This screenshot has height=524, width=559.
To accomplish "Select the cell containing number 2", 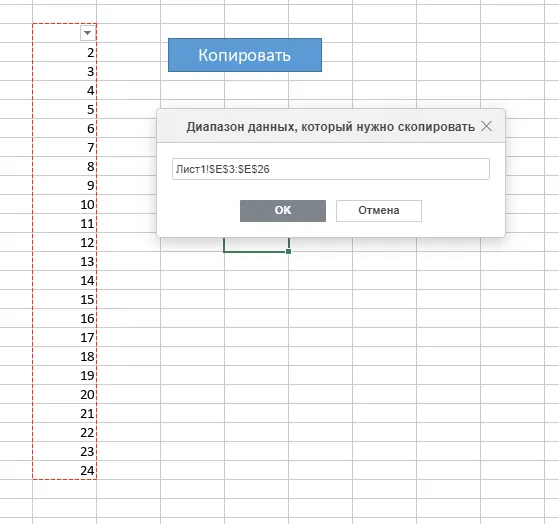I will pyautogui.click(x=65, y=52).
